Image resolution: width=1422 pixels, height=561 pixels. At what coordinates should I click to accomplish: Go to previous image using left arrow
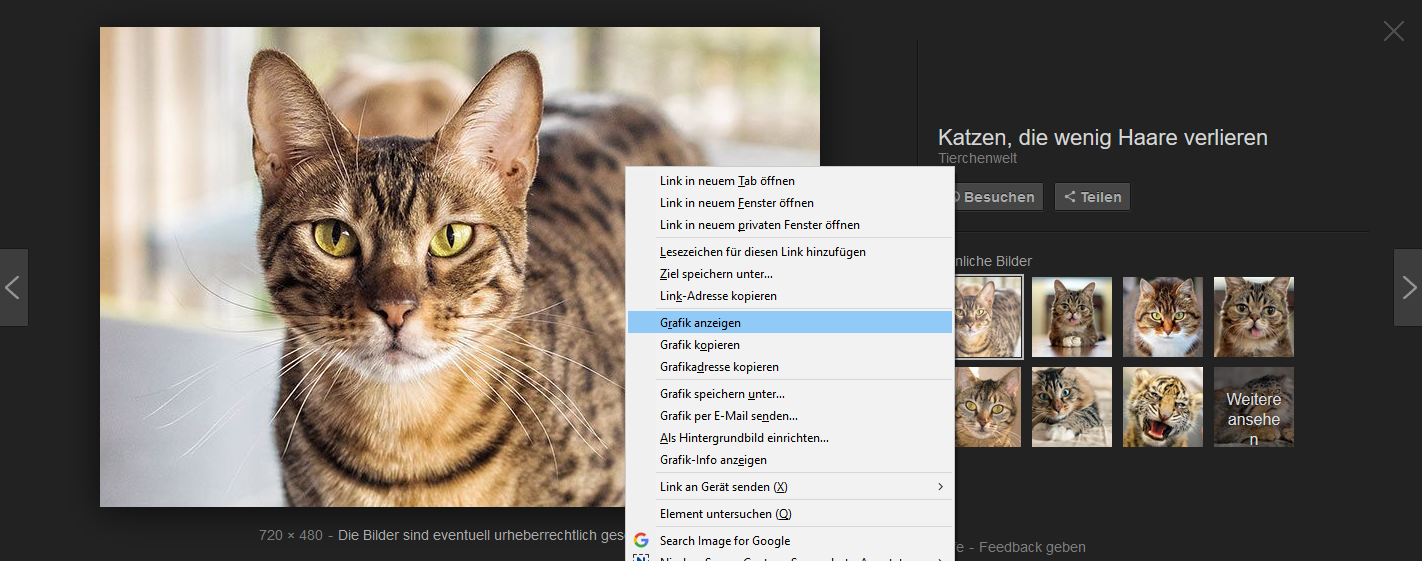13,288
